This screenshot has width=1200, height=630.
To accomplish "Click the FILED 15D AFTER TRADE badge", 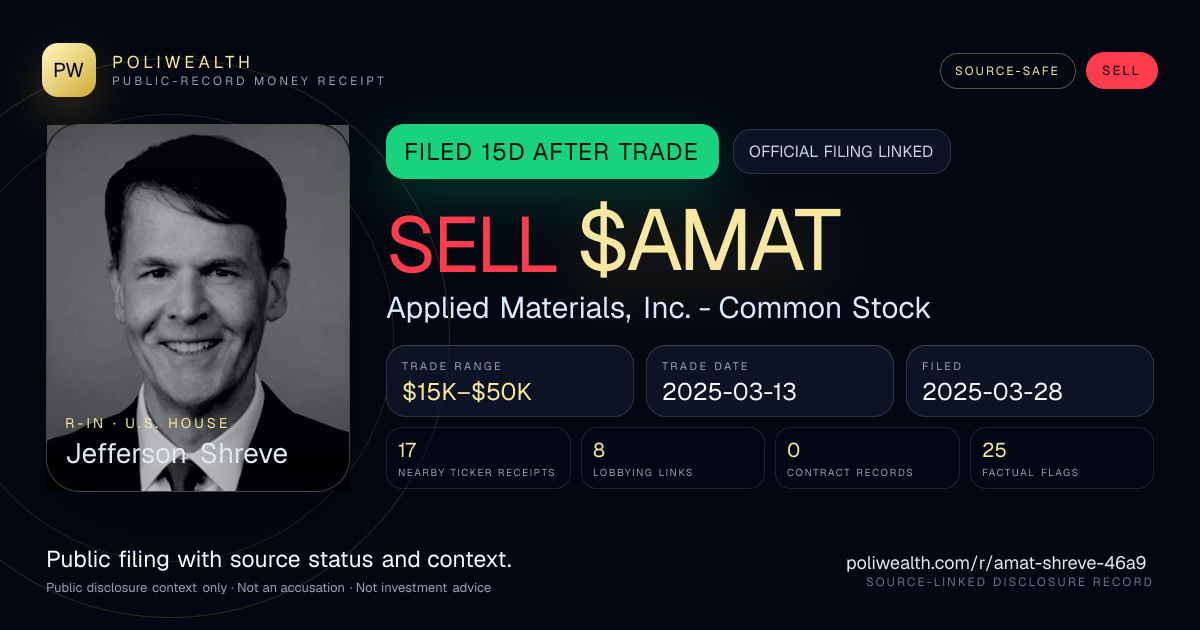I will 552,152.
